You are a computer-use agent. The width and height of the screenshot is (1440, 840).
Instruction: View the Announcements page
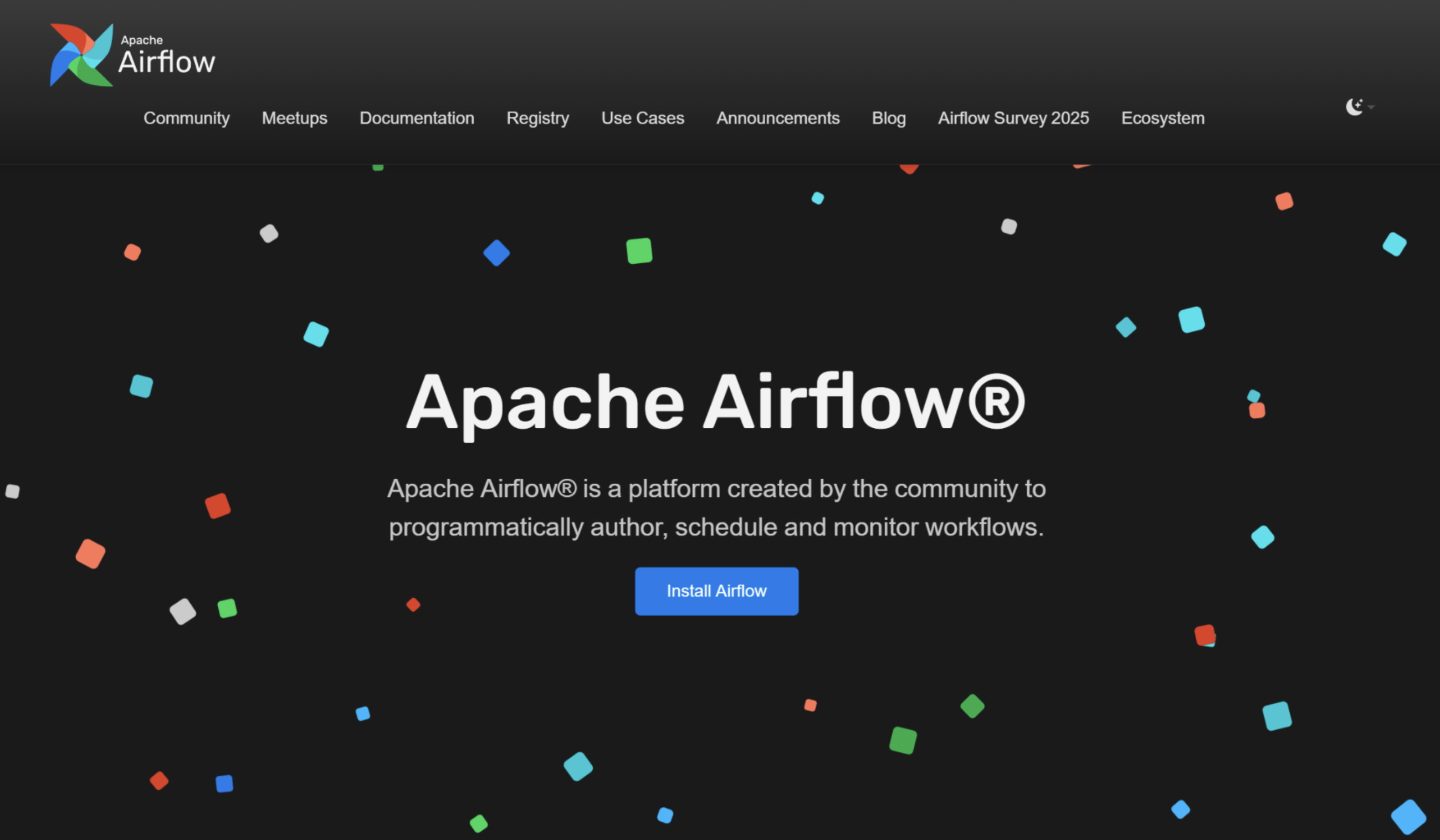point(778,117)
